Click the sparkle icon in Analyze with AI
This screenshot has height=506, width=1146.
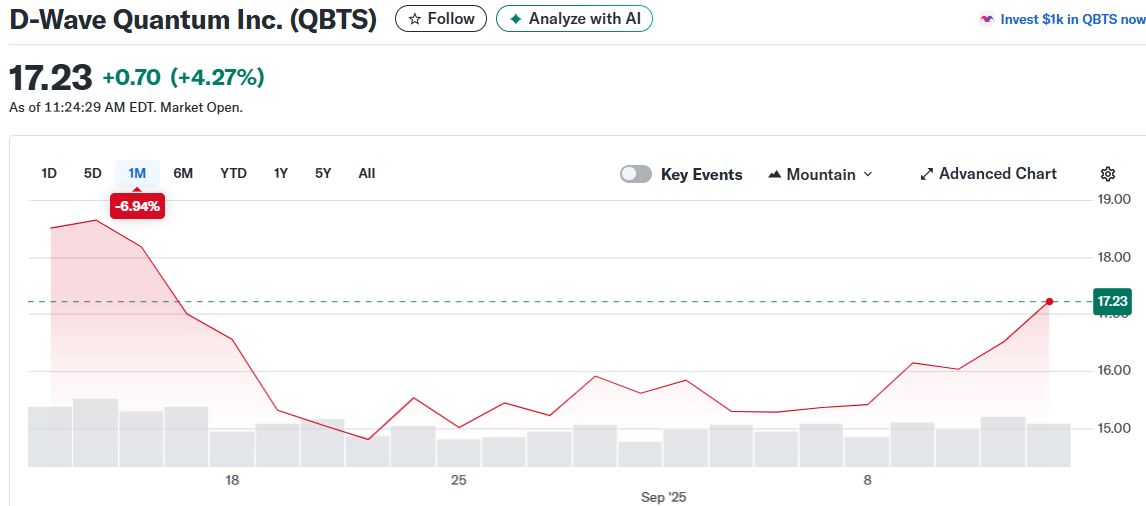click(x=516, y=19)
